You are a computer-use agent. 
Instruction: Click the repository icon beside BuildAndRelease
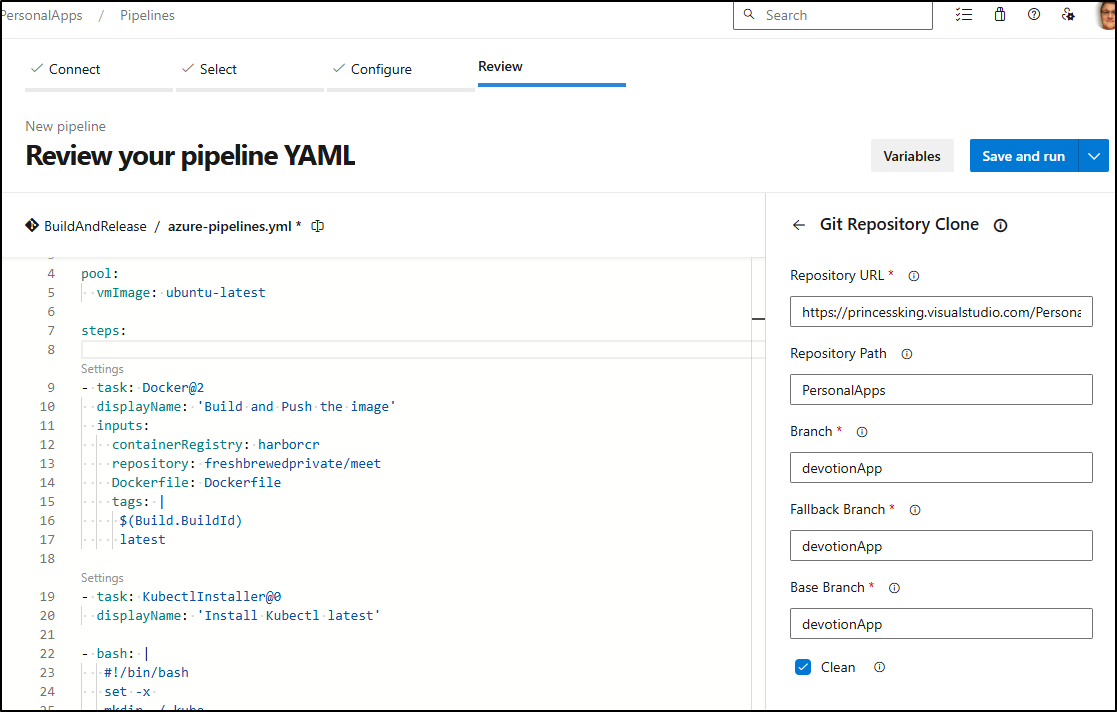[32, 226]
